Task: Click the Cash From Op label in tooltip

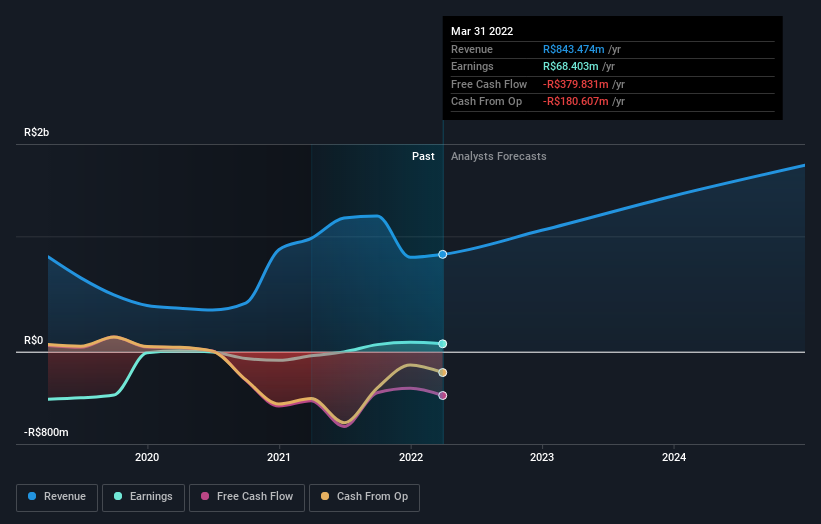Action: (486, 102)
